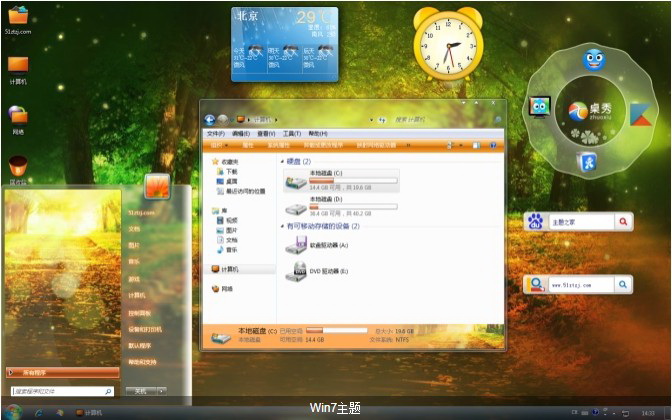Open the arrow next to 关机 button

(162, 391)
